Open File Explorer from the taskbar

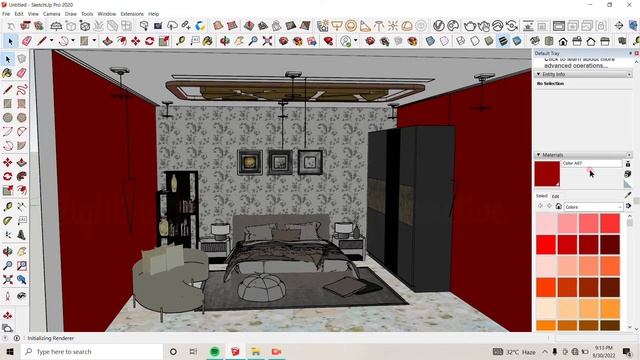(256, 351)
